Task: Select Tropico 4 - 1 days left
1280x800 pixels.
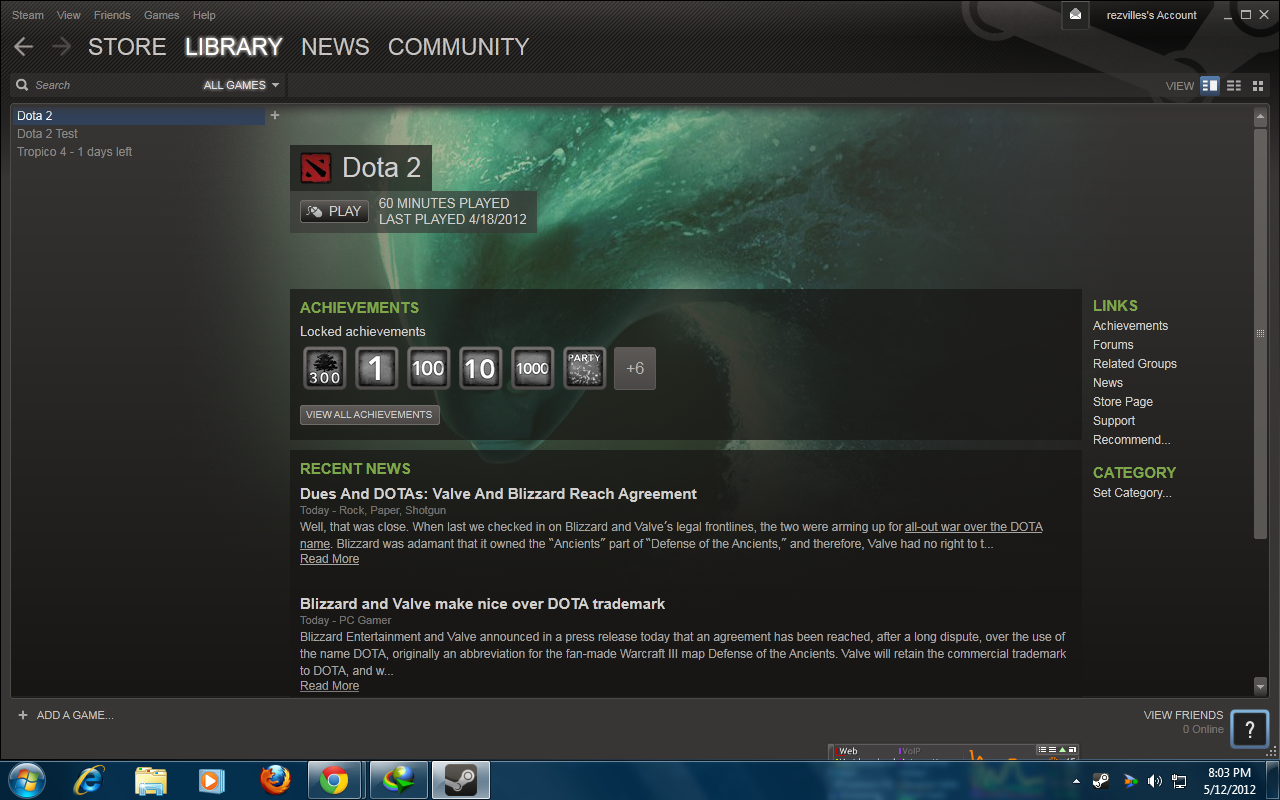Action: (75, 152)
